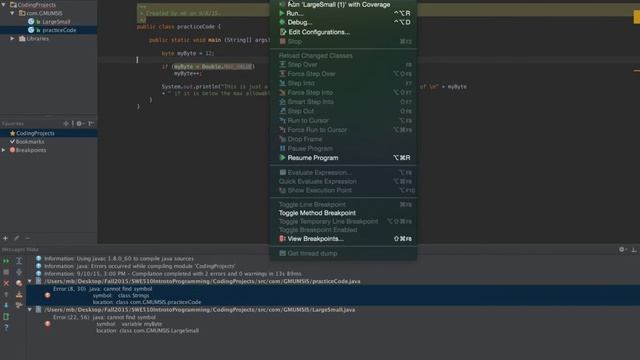Image resolution: width=640 pixels, height=360 pixels.
Task: Click the Debug bug icon in menu
Action: coord(282,22)
